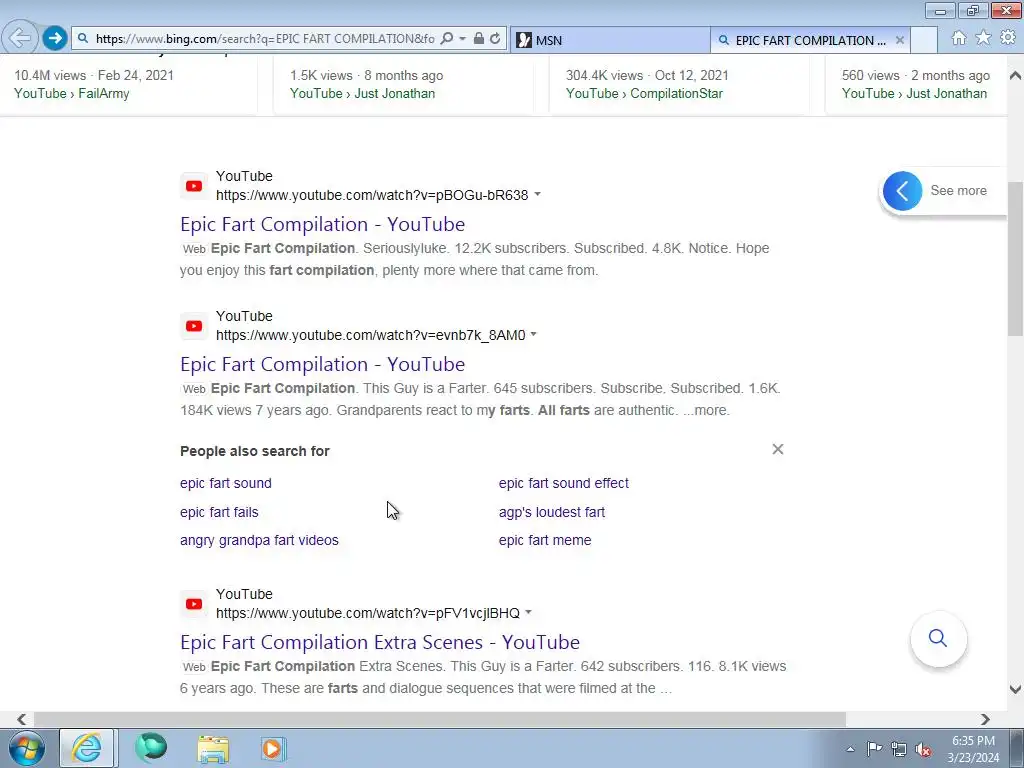Click the vertical scrollbar down arrow
Image resolution: width=1024 pixels, height=768 pixels.
[x=1015, y=690]
